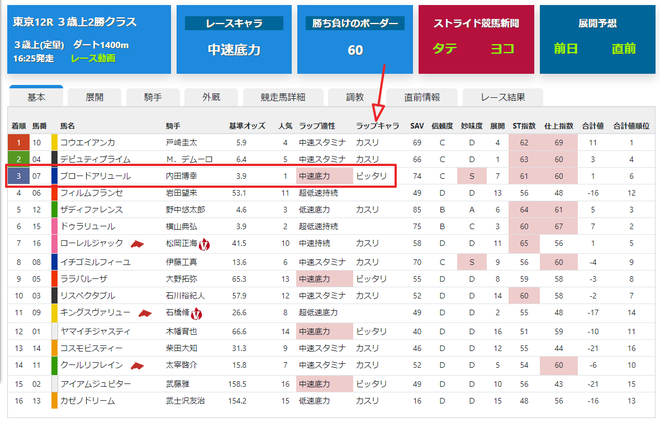
Task: Click the red flag icon beside キングスヴァリュー
Action: pos(145,313)
